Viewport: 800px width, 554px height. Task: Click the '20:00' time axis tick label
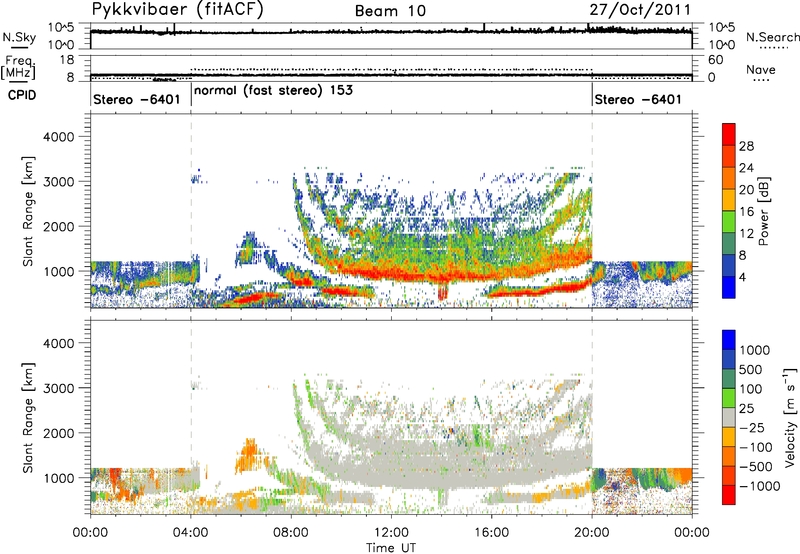(x=591, y=533)
